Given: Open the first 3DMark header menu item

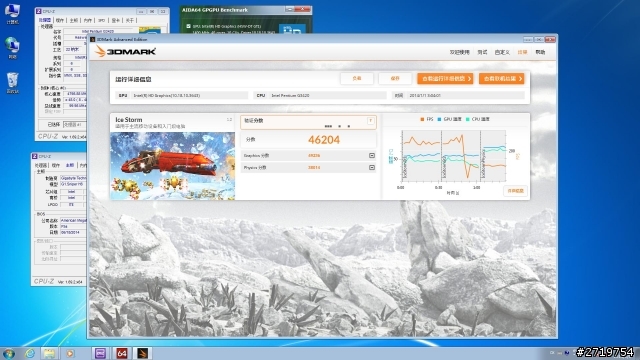Looking at the screenshot, I should [460, 52].
